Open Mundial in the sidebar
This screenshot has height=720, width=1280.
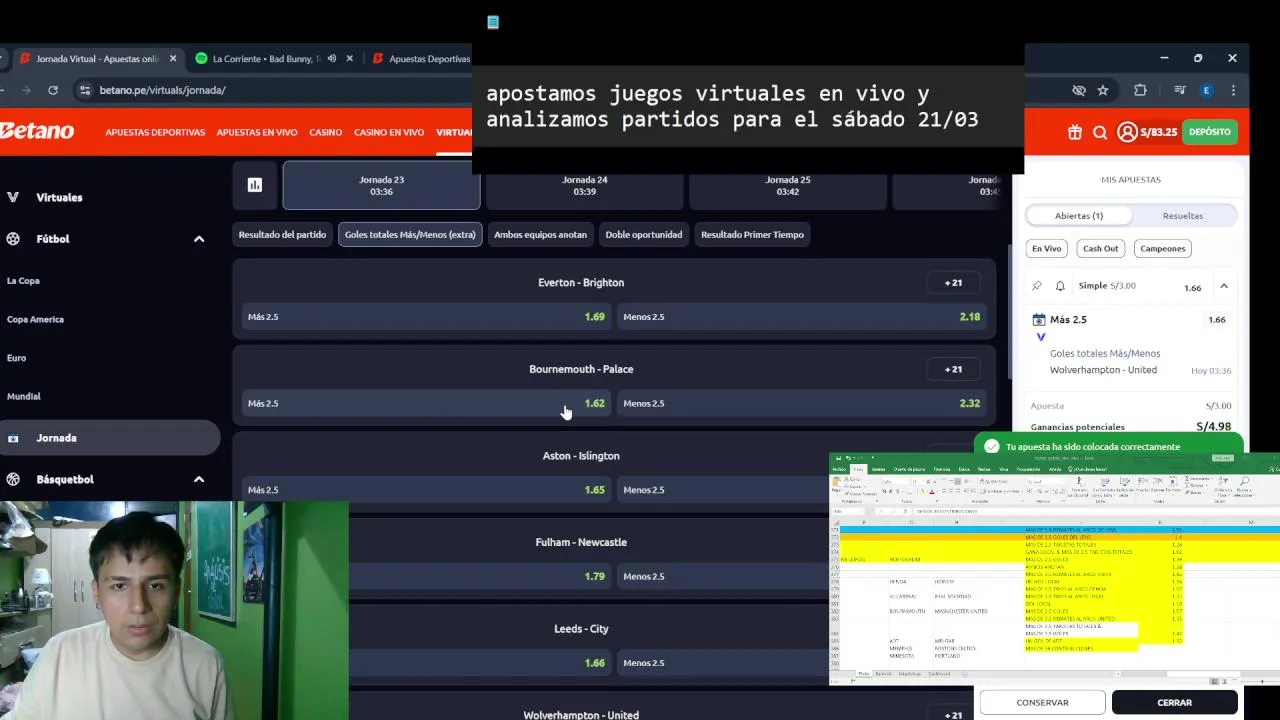pos(24,397)
